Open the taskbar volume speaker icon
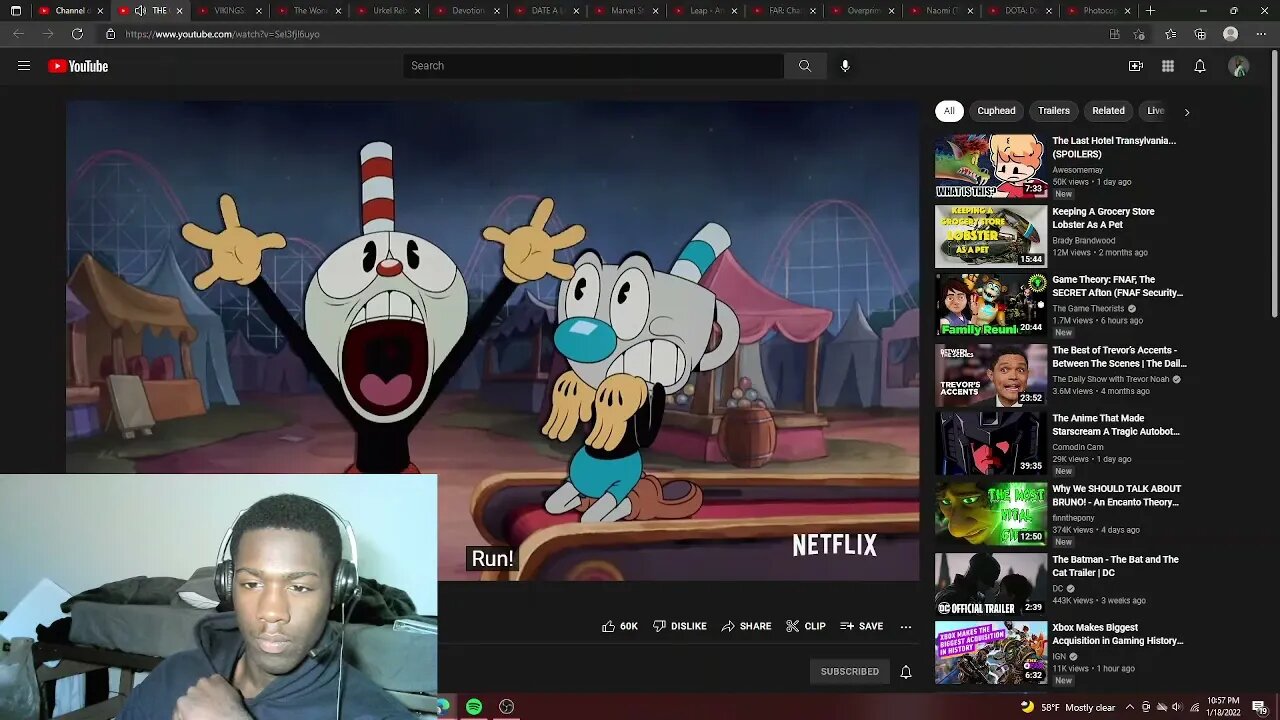The image size is (1280, 720). point(1176,707)
